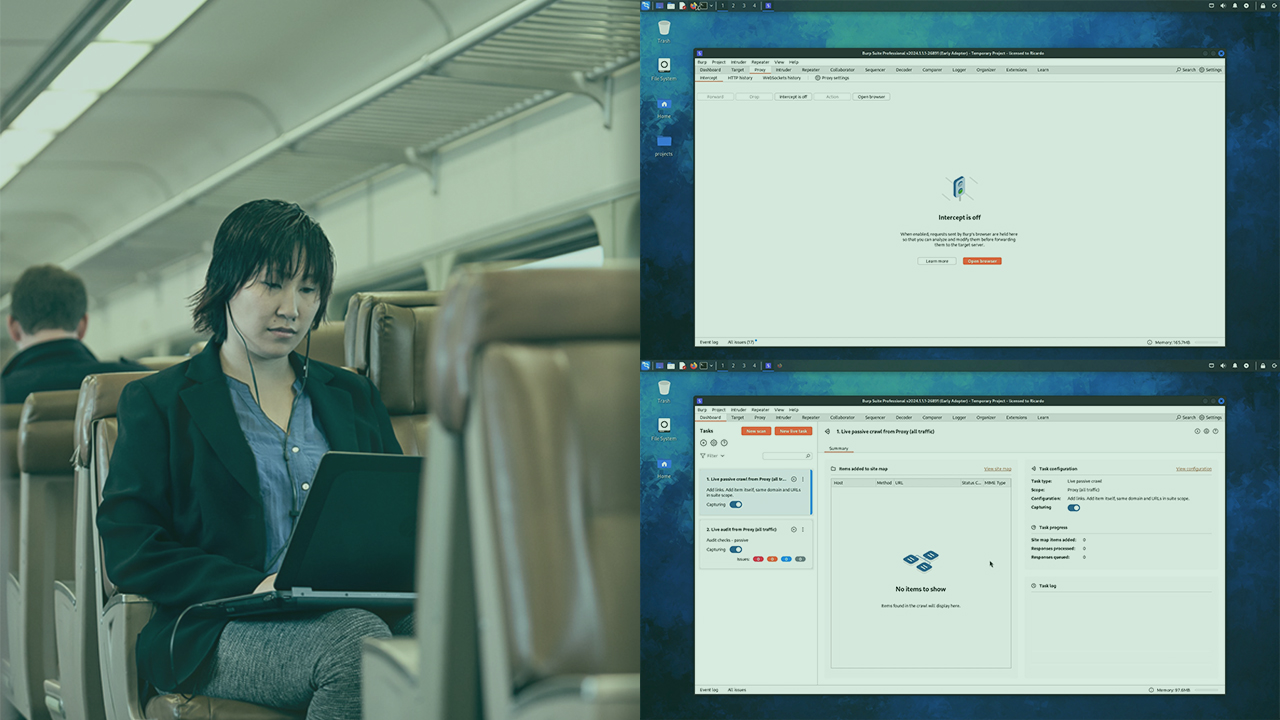Click the red high-severity issues badge
The width and height of the screenshot is (1280, 720).
(x=758, y=559)
